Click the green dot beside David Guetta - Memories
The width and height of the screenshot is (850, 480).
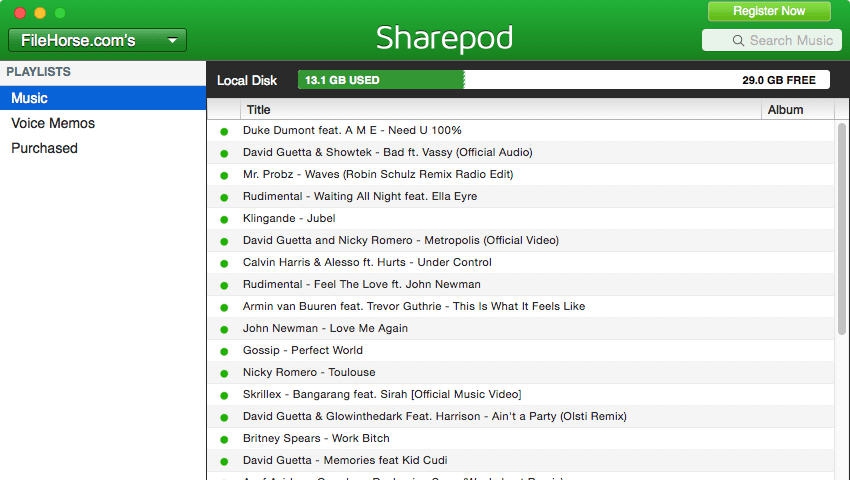pyautogui.click(x=224, y=461)
